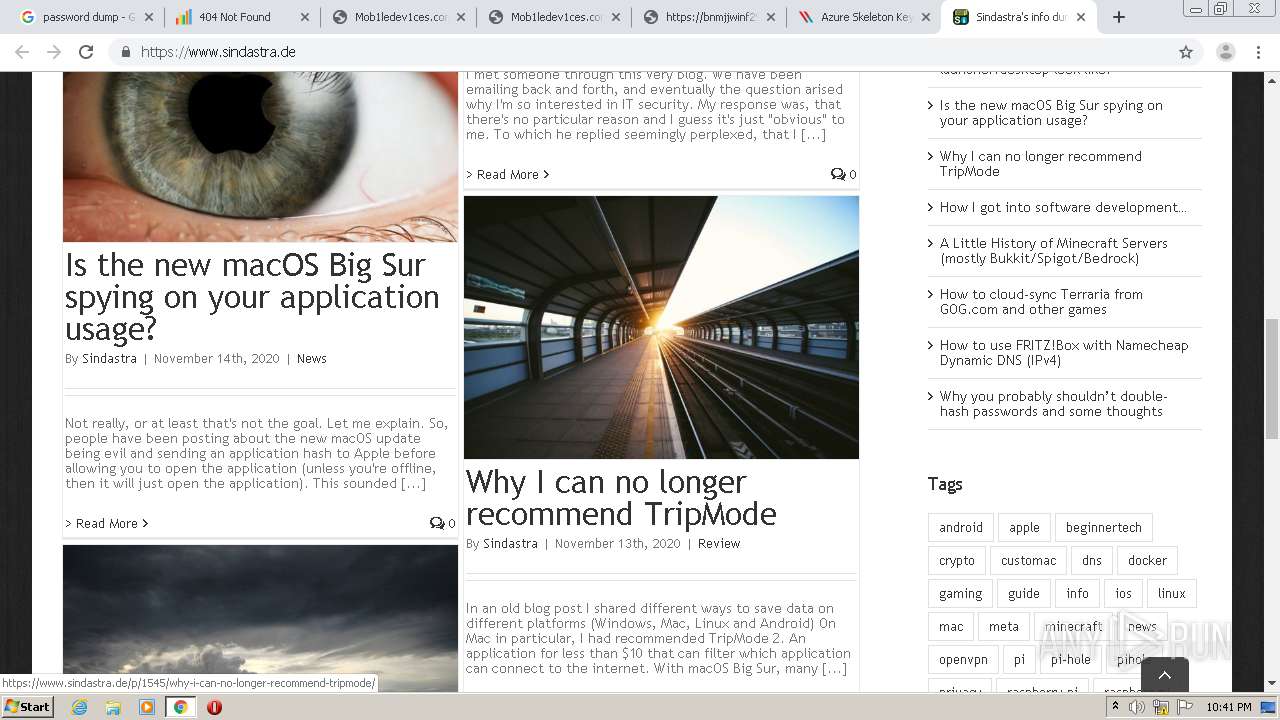
Task: Open the media player icon on the taskbar
Action: (147, 706)
